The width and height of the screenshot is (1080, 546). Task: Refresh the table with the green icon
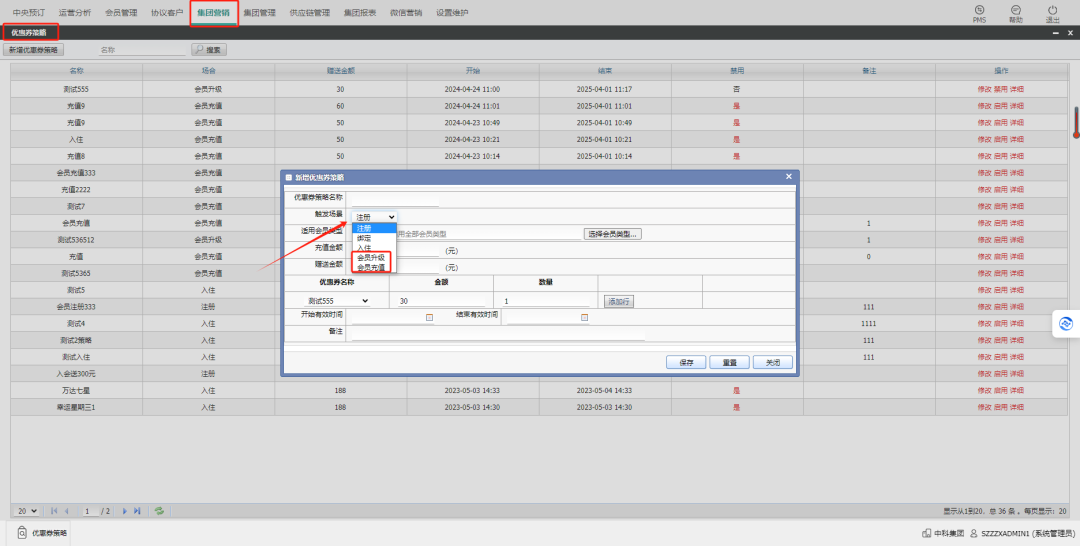click(159, 511)
